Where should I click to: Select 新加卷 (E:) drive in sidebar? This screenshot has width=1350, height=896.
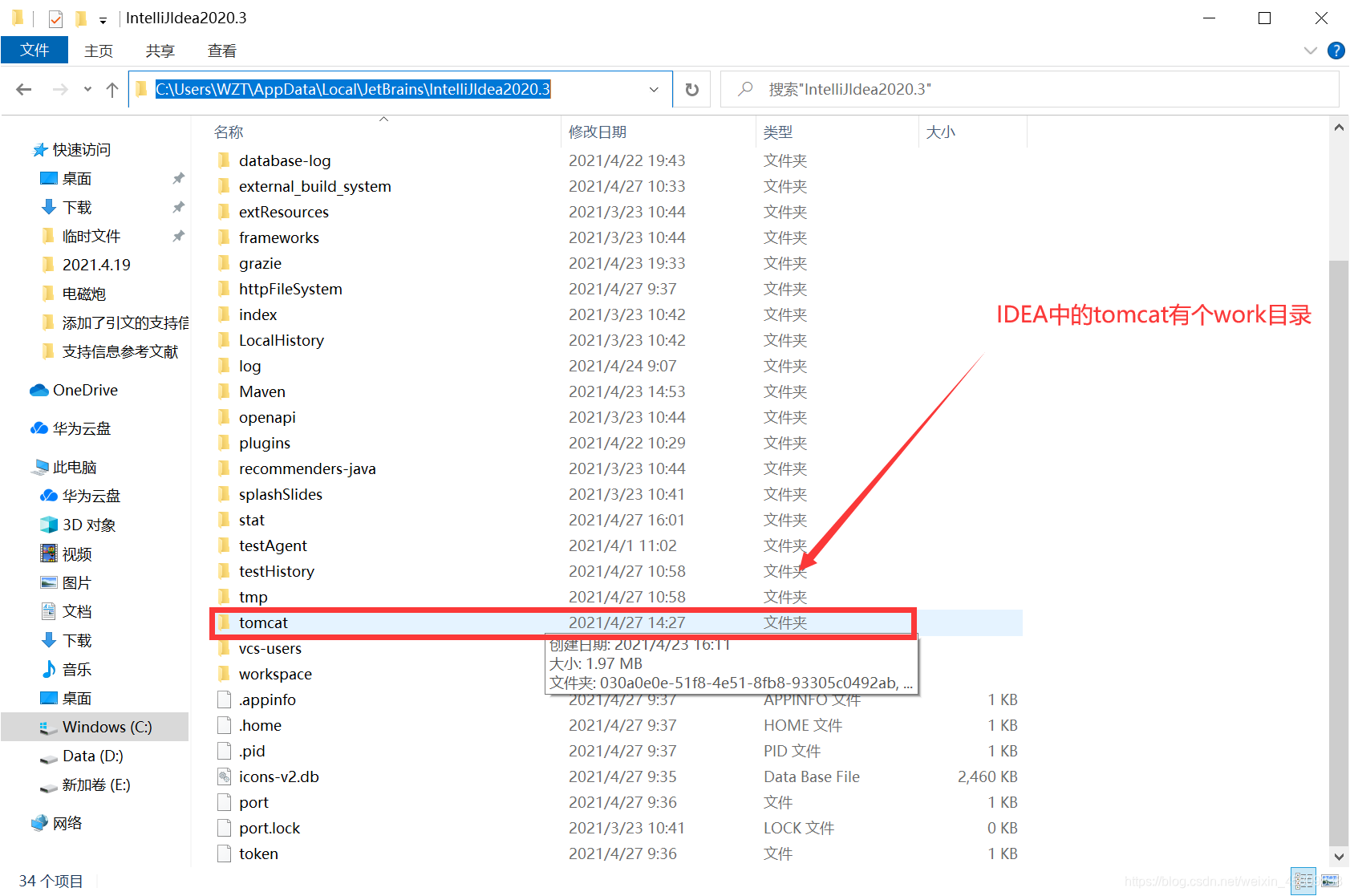[x=96, y=785]
